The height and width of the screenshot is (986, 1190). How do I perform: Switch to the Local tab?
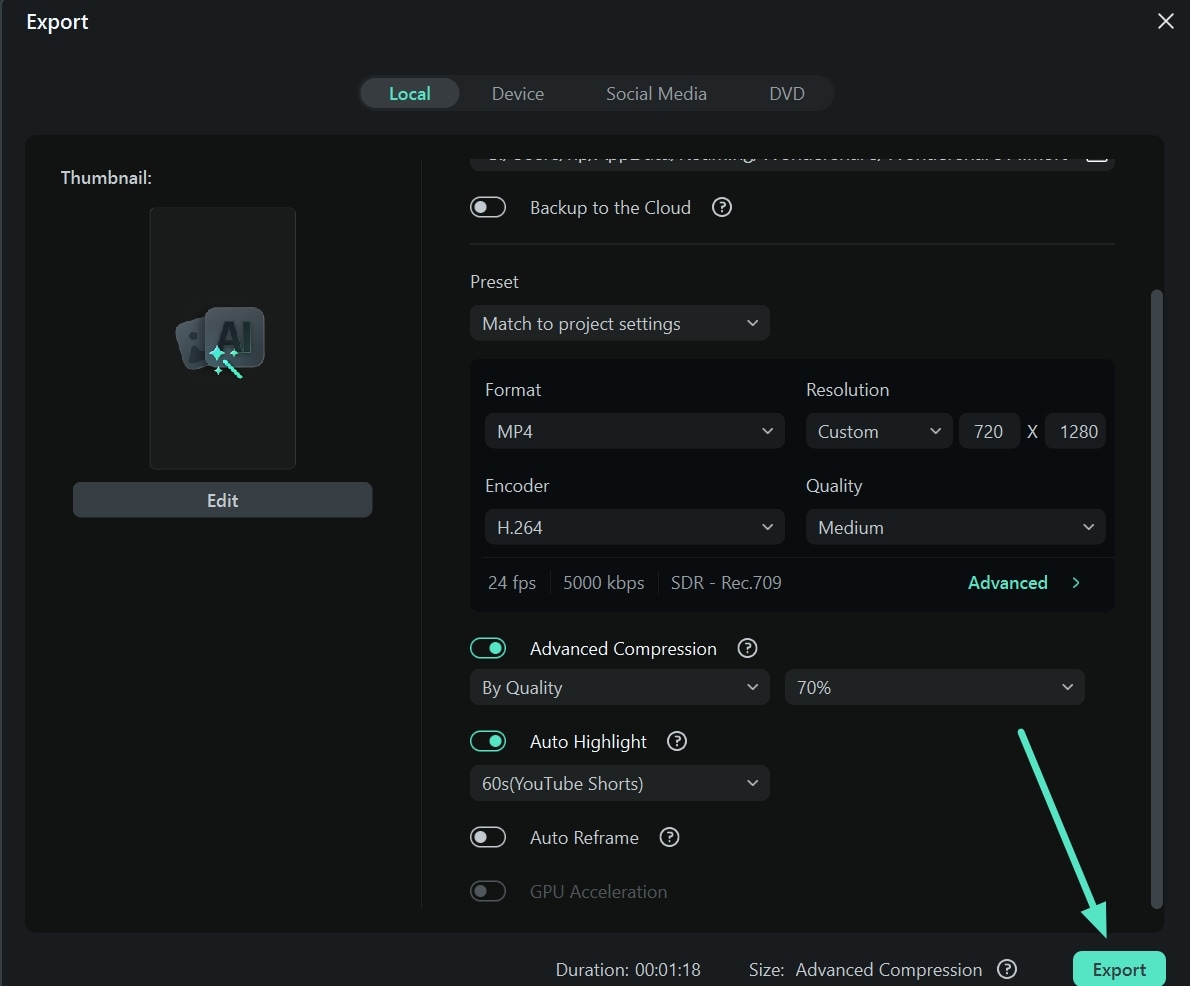click(x=410, y=93)
